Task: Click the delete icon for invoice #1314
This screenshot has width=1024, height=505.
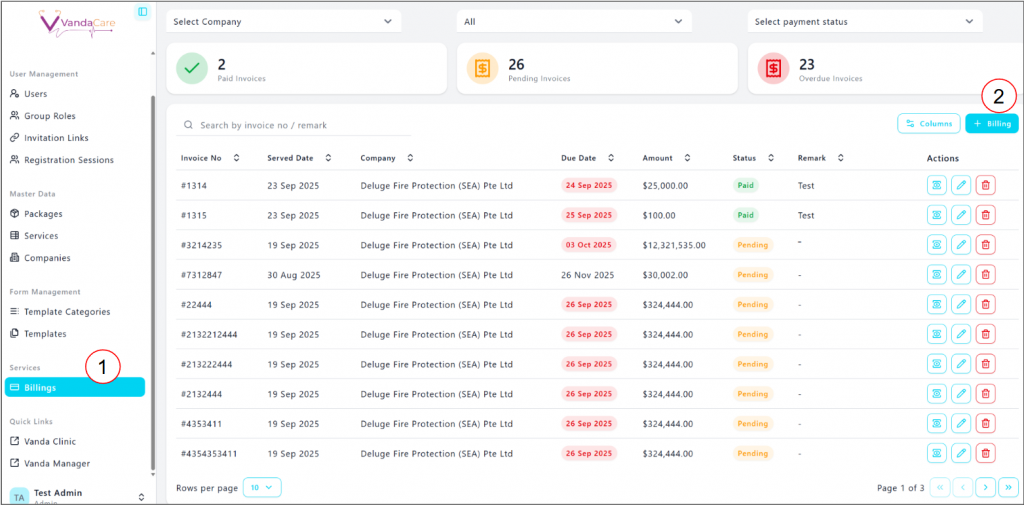Action: point(985,185)
